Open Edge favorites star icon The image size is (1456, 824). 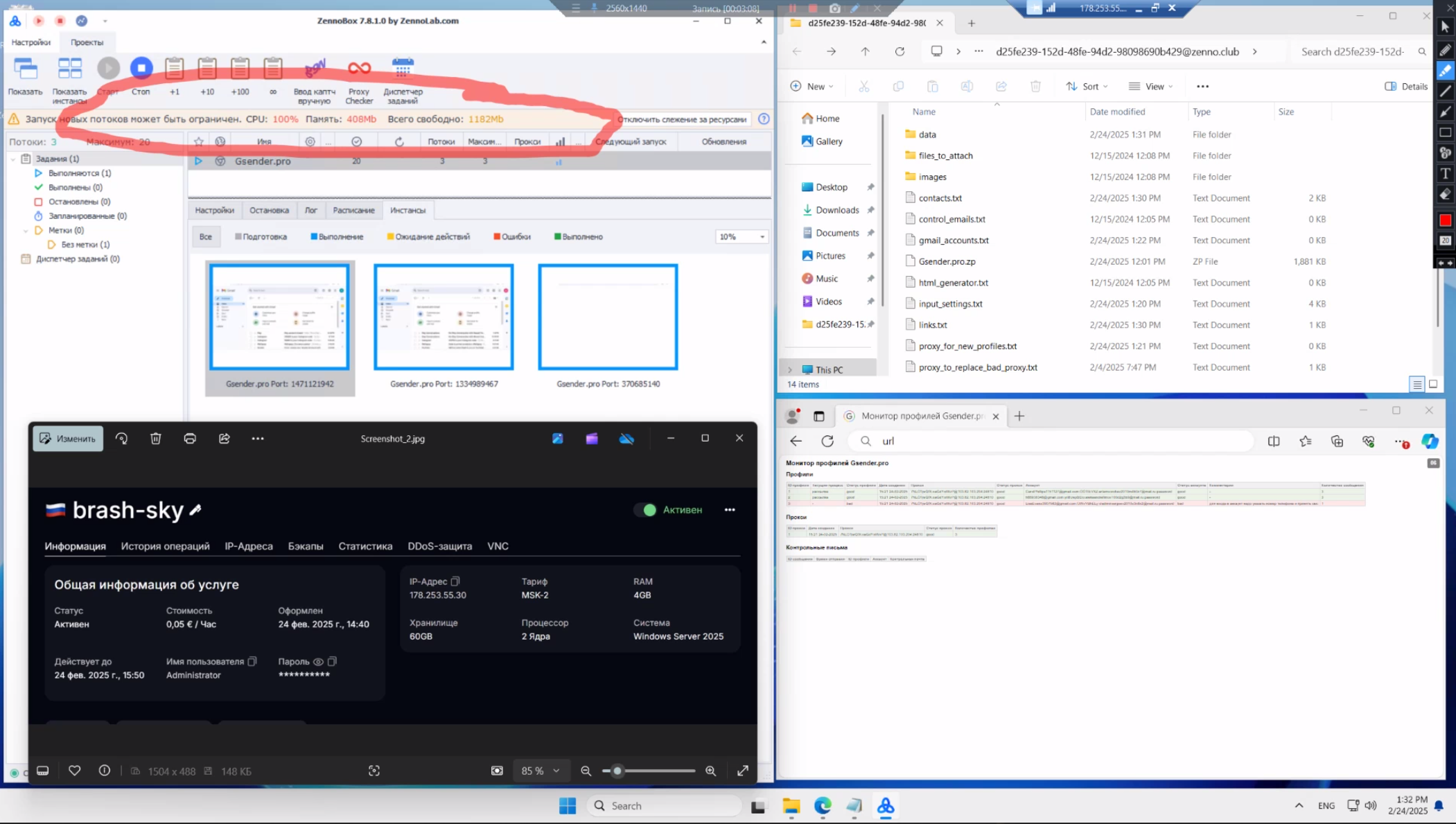[1306, 441]
